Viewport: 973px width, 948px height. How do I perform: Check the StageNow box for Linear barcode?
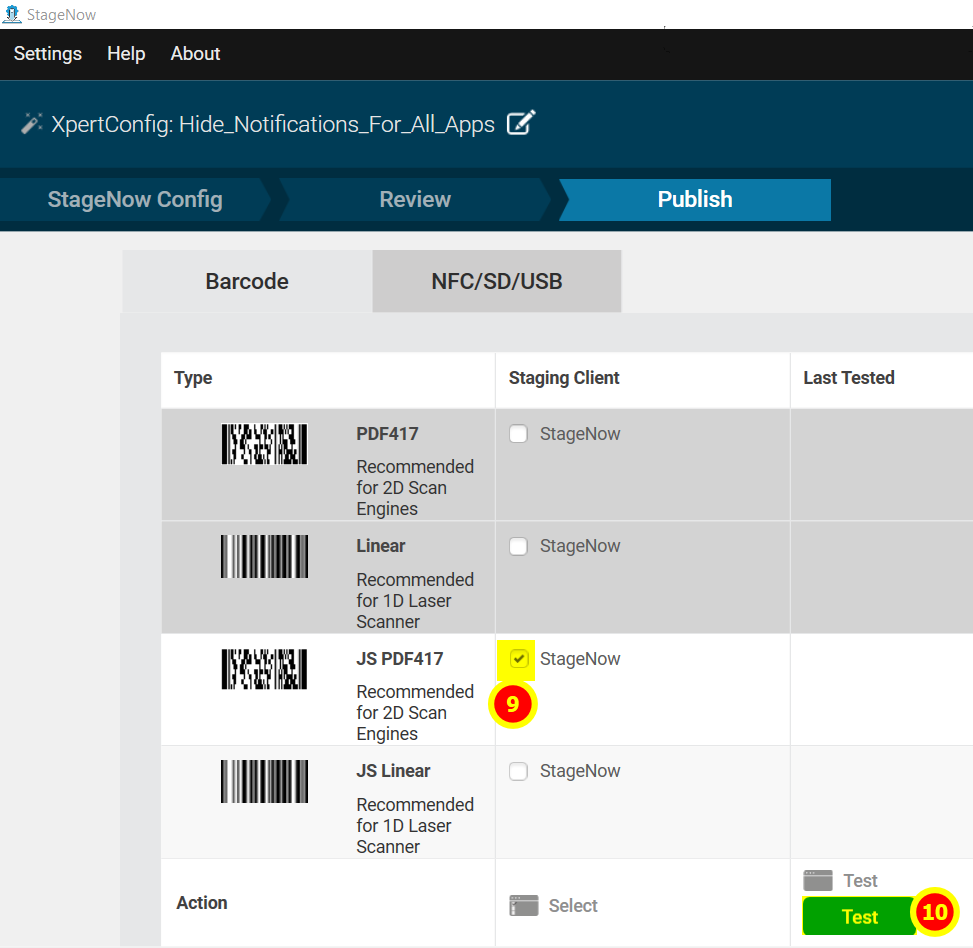point(518,546)
